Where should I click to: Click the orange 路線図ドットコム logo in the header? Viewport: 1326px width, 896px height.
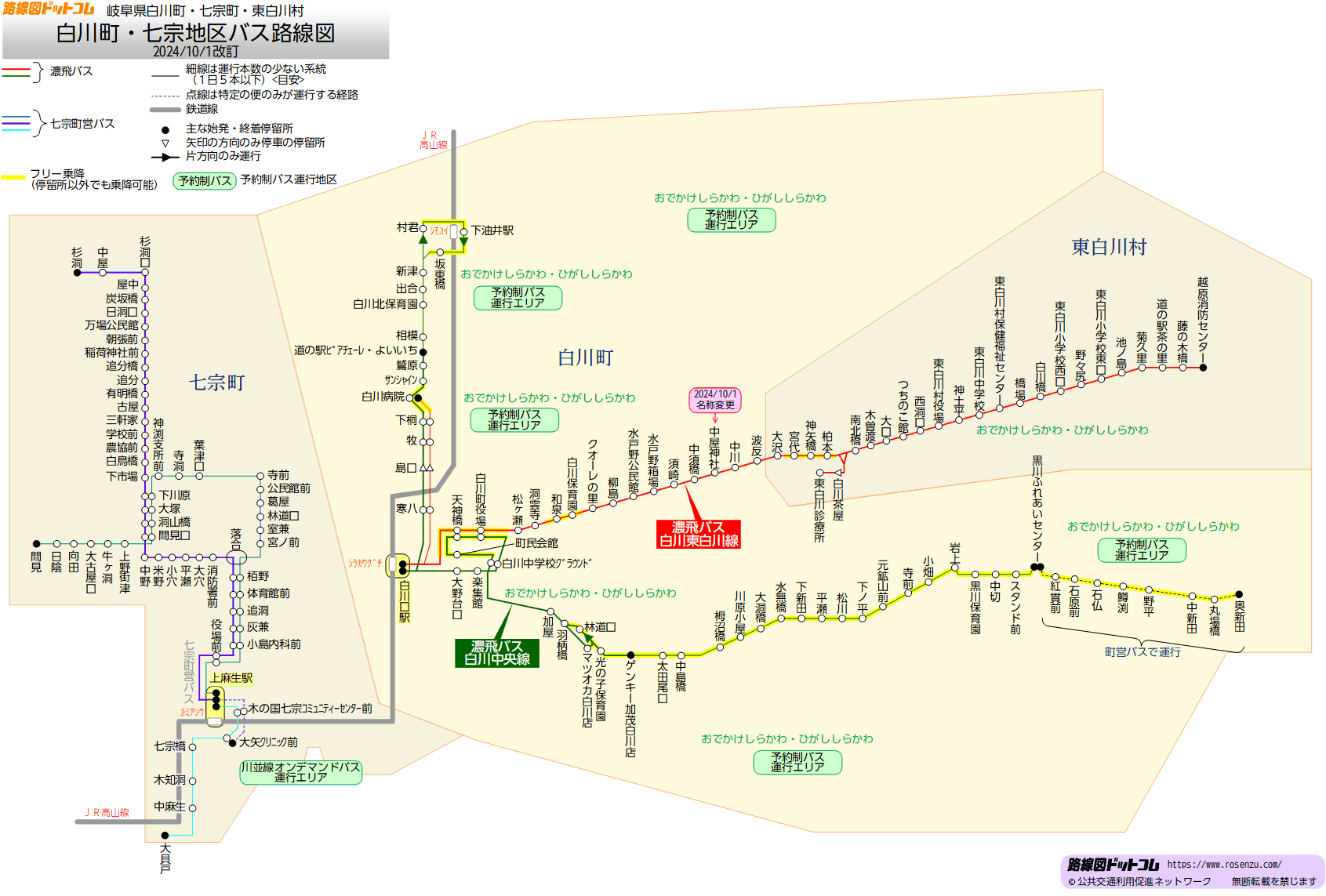click(48, 9)
